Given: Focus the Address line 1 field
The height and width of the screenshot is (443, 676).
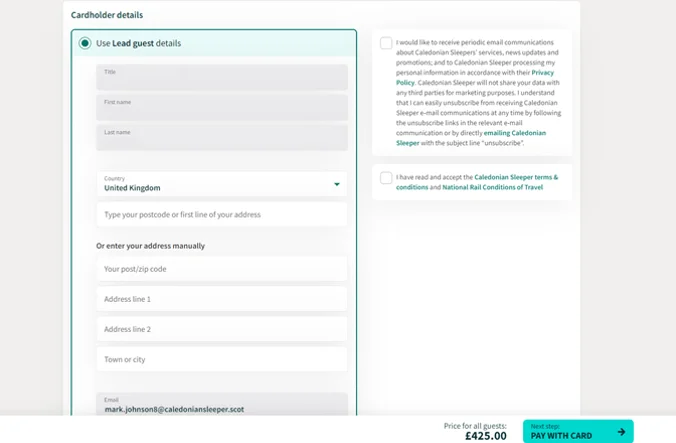Looking at the screenshot, I should point(222,299).
